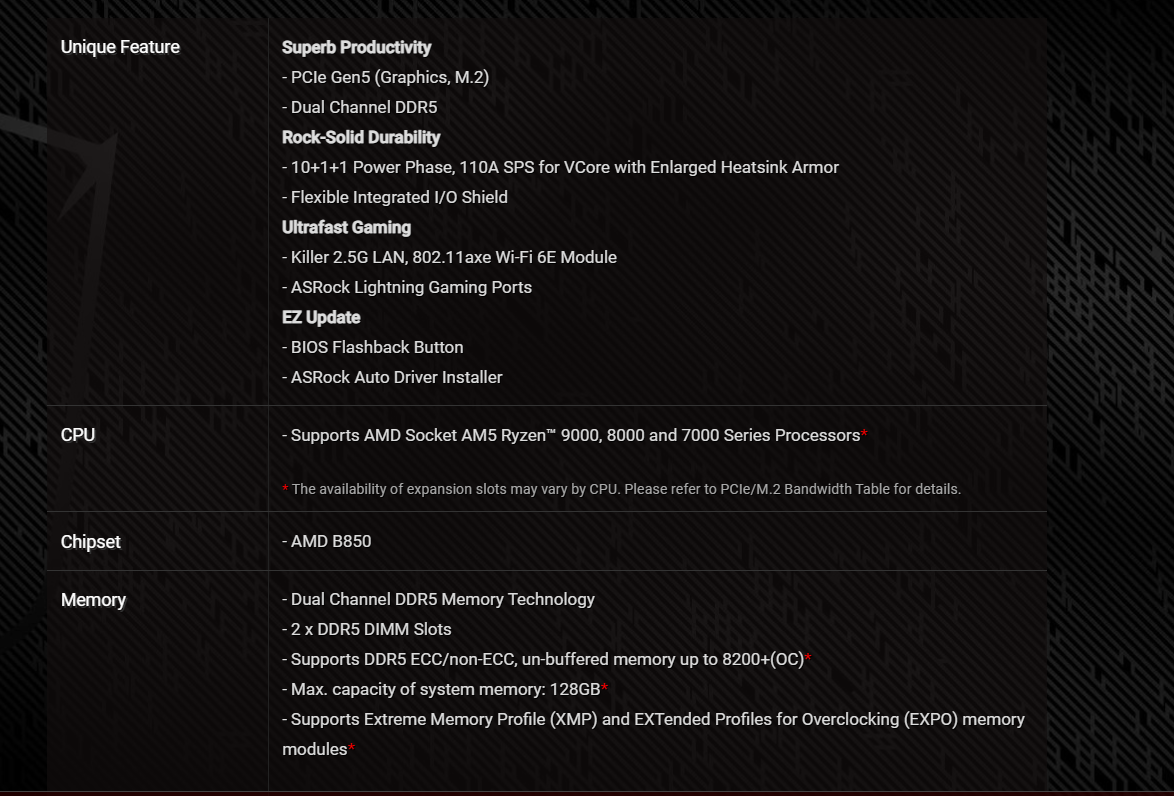Click the red asterisk after 7000 Series Processors
This screenshot has height=796, width=1174.
[864, 435]
